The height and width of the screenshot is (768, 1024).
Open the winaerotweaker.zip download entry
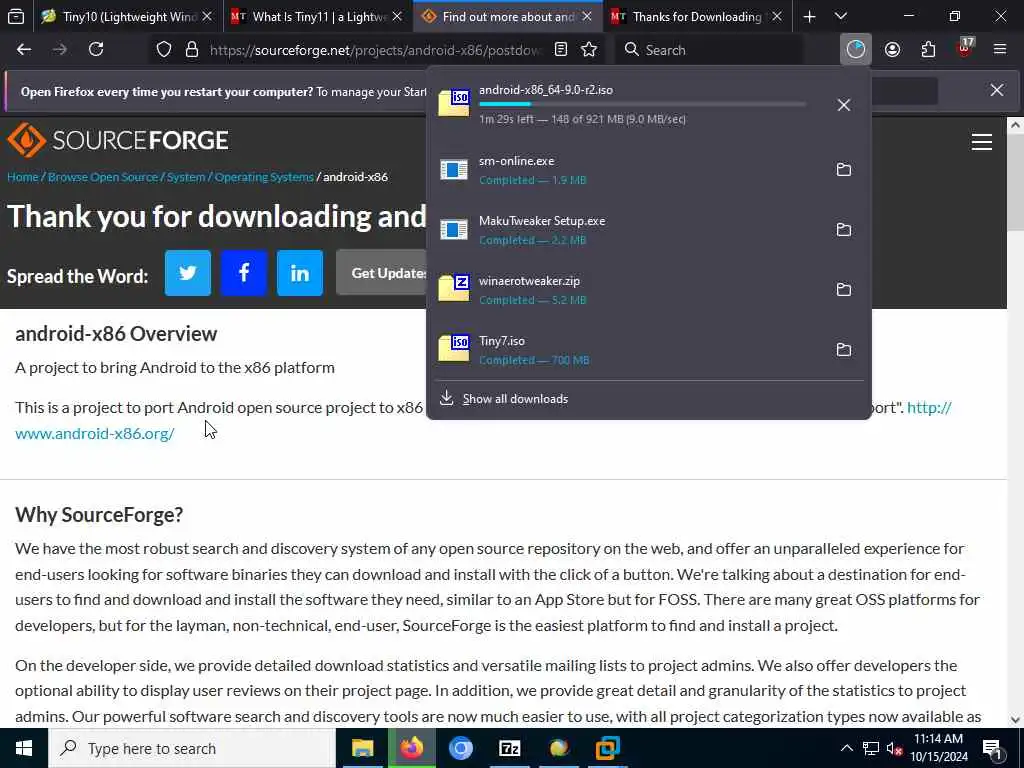tap(627, 290)
